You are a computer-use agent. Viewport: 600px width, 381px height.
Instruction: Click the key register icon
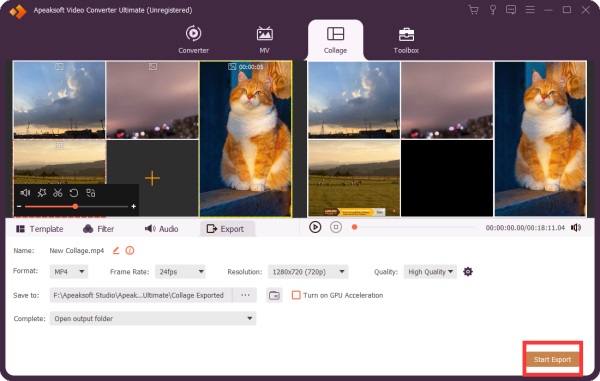[x=492, y=10]
